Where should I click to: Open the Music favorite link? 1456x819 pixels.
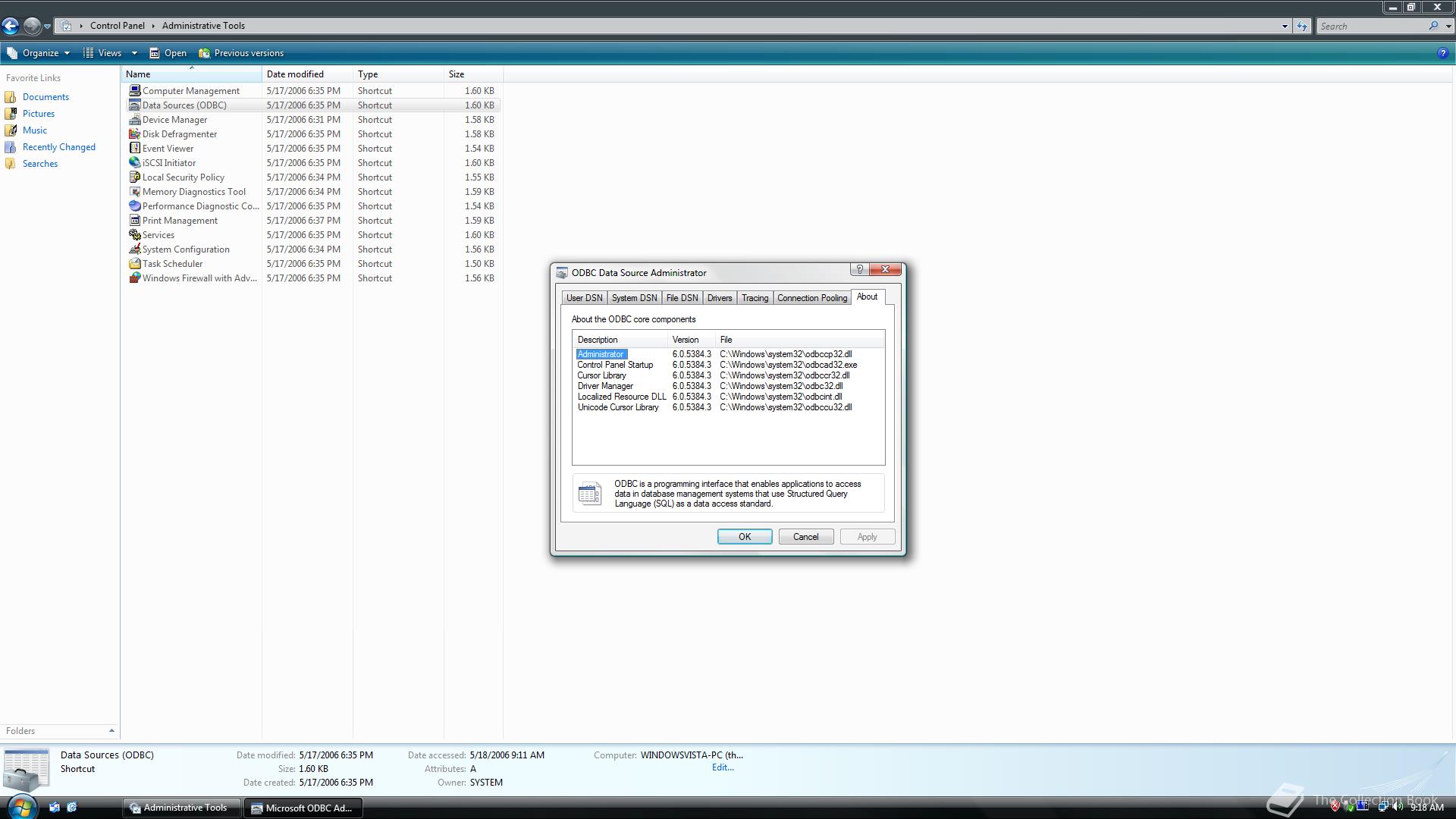35,130
